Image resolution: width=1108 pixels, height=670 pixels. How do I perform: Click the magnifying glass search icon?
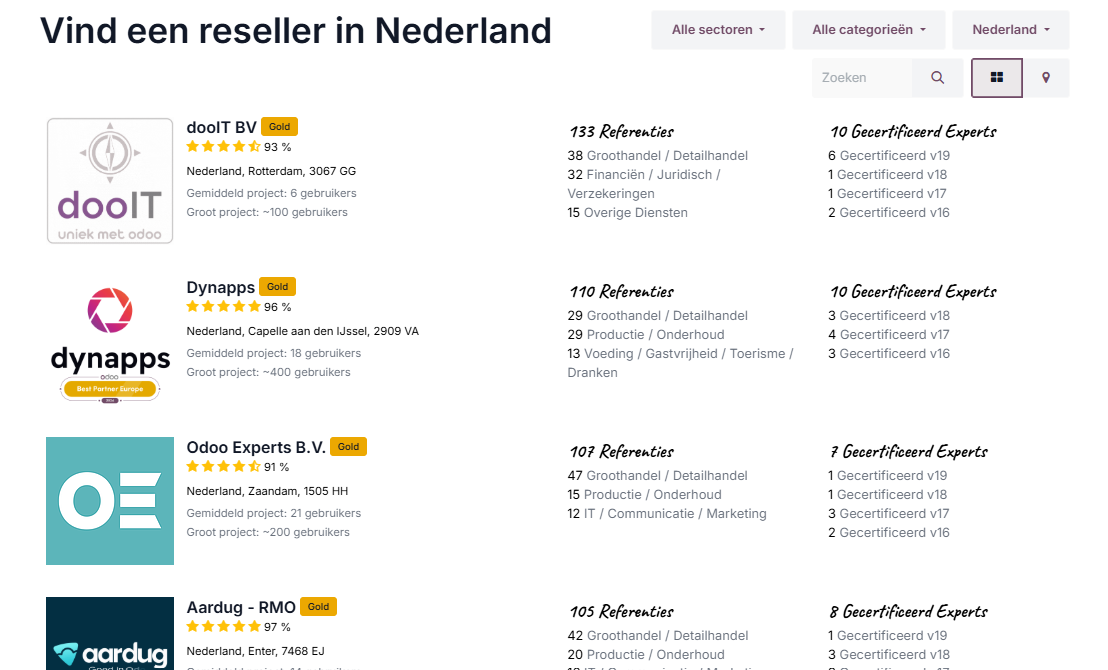pyautogui.click(x=937, y=78)
